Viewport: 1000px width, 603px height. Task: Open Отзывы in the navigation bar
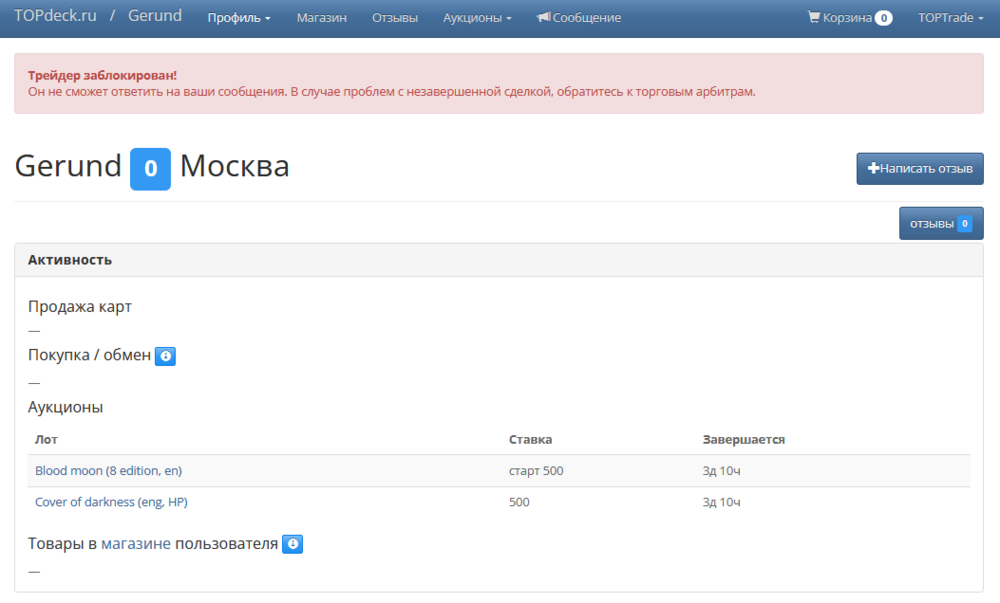pos(395,18)
